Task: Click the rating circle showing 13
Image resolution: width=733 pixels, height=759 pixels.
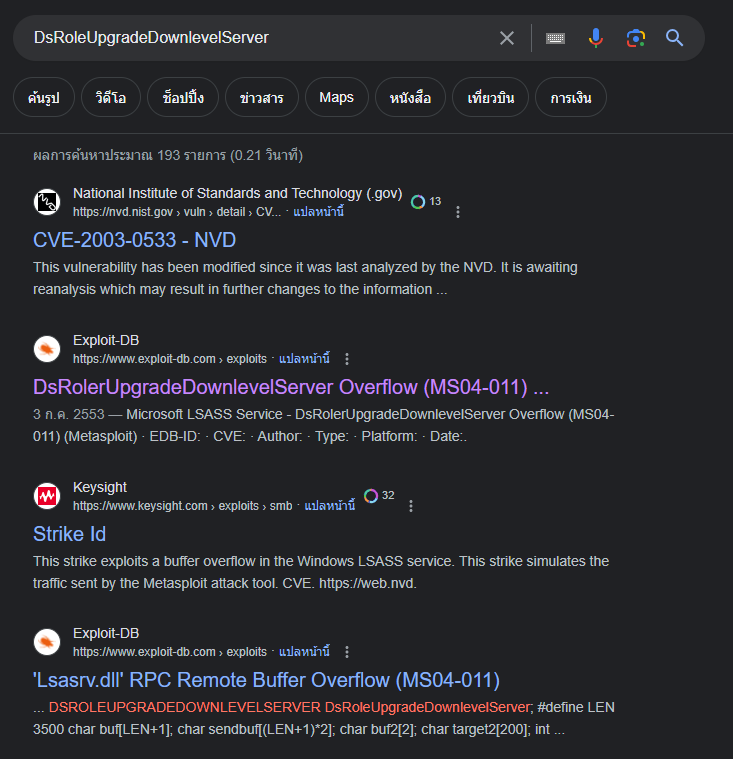Action: point(426,201)
